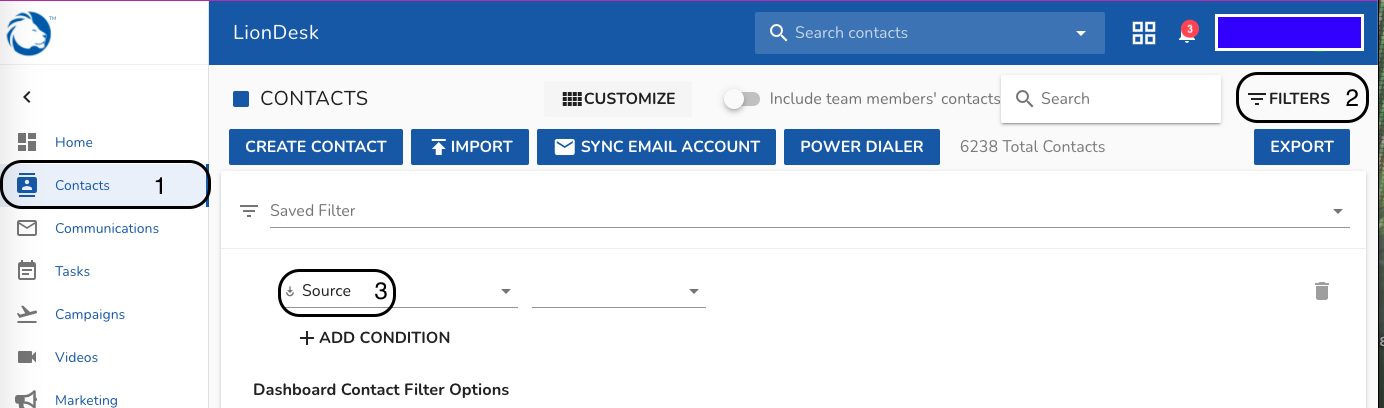1384x408 pixels.
Task: Open Home from the sidebar
Action: click(73, 142)
